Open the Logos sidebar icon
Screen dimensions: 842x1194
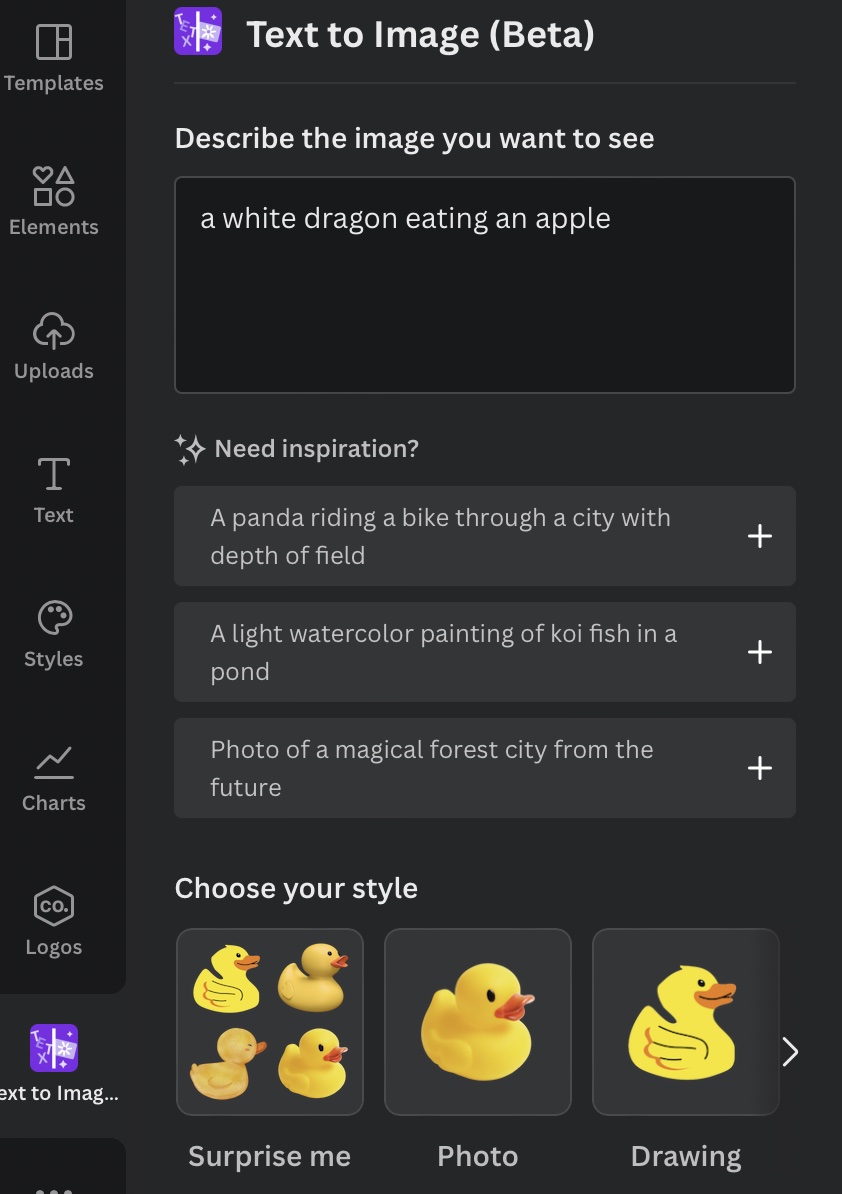pyautogui.click(x=54, y=906)
